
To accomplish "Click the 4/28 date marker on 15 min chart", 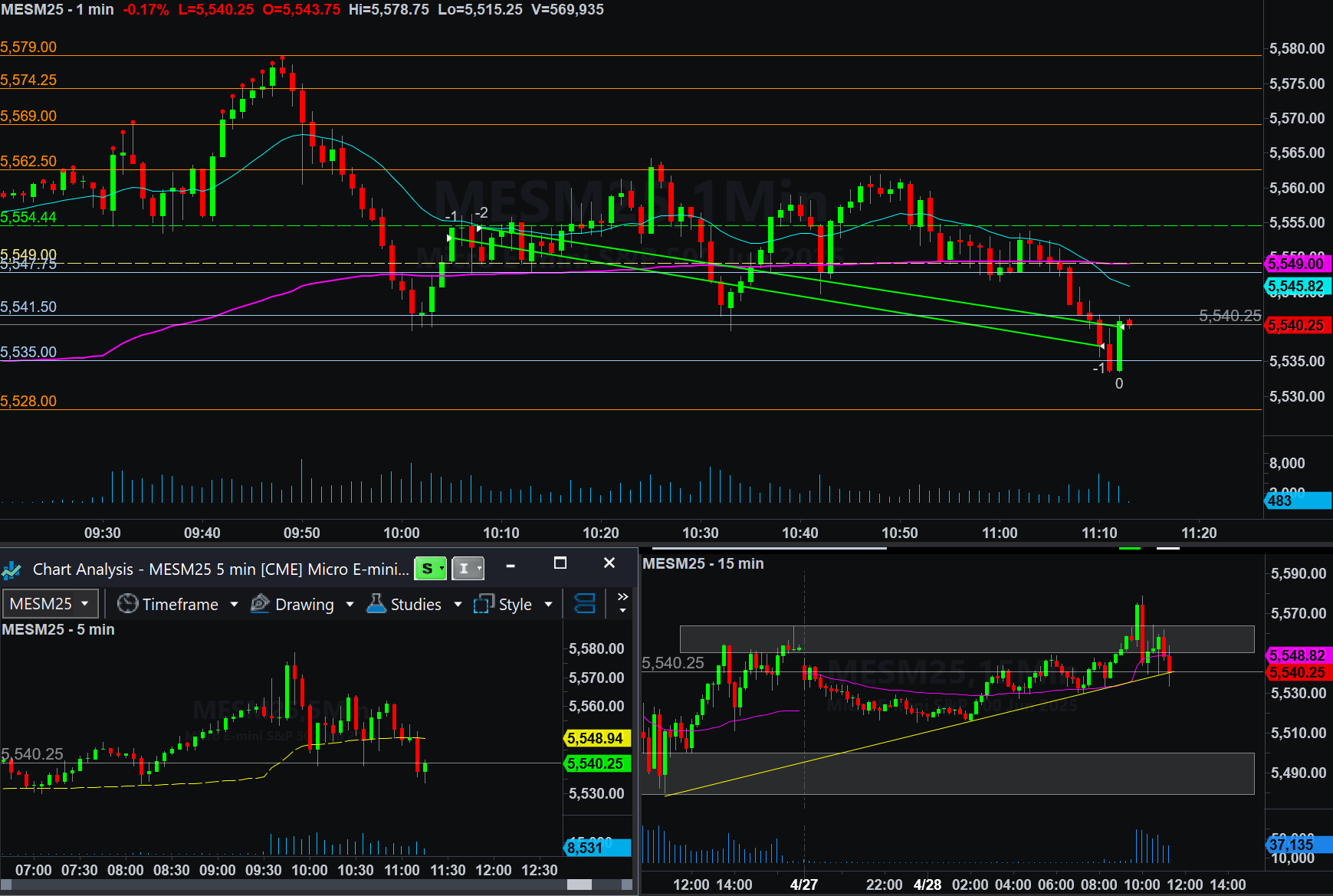I will tap(928, 885).
